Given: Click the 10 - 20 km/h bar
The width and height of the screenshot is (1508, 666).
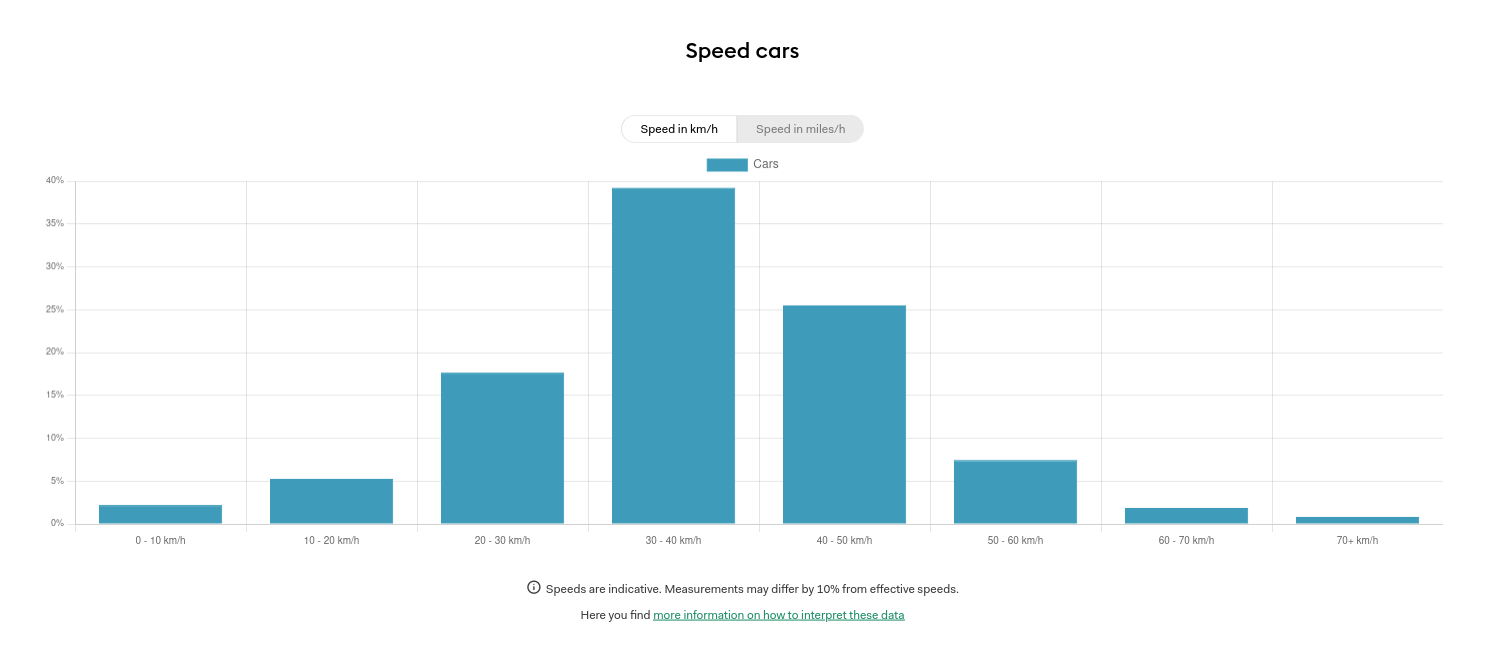Looking at the screenshot, I should [331, 501].
